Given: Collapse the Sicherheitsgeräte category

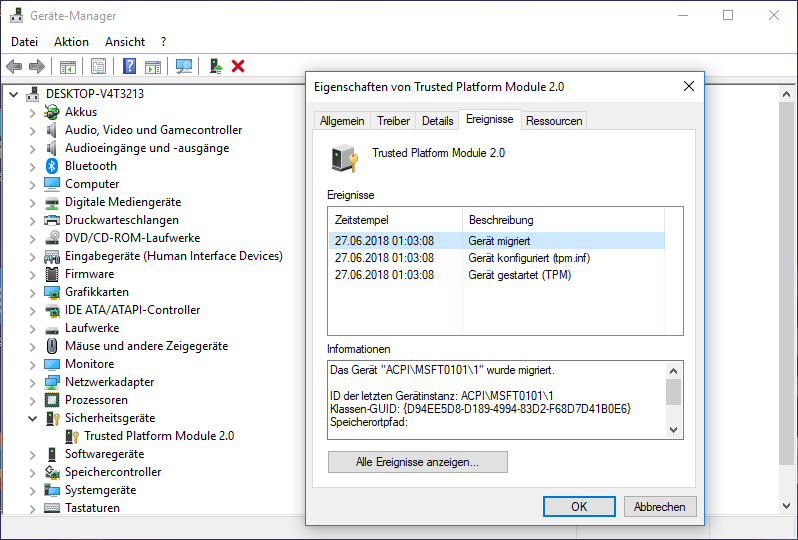Looking at the screenshot, I should tap(33, 418).
